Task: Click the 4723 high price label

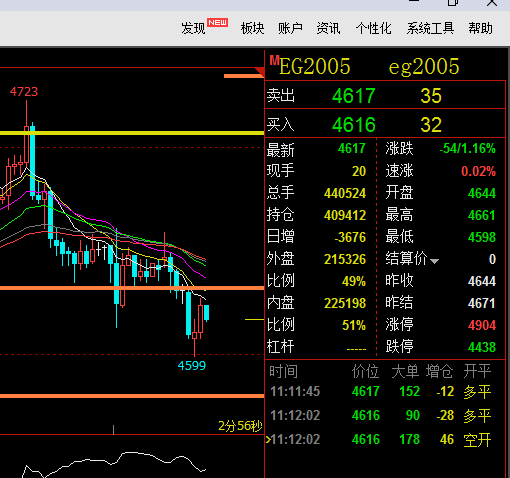Action: coord(24,91)
